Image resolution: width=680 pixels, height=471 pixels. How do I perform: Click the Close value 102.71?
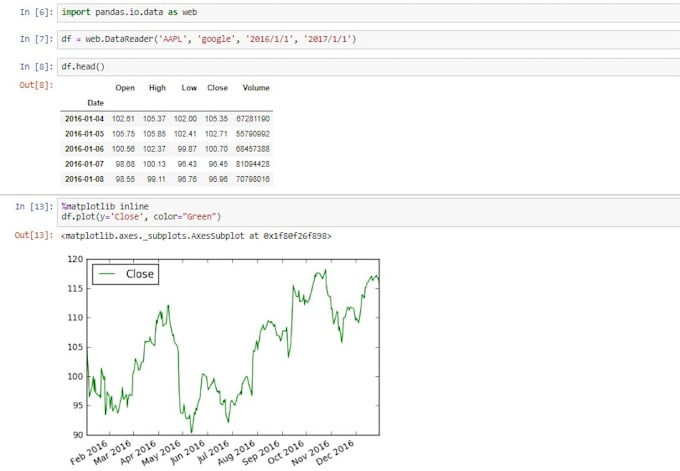point(216,134)
